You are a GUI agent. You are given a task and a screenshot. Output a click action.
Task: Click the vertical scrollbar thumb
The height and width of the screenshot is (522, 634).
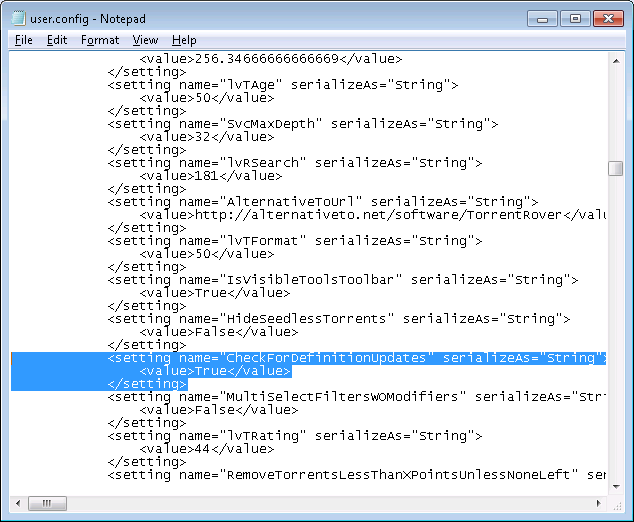pyautogui.click(x=616, y=169)
